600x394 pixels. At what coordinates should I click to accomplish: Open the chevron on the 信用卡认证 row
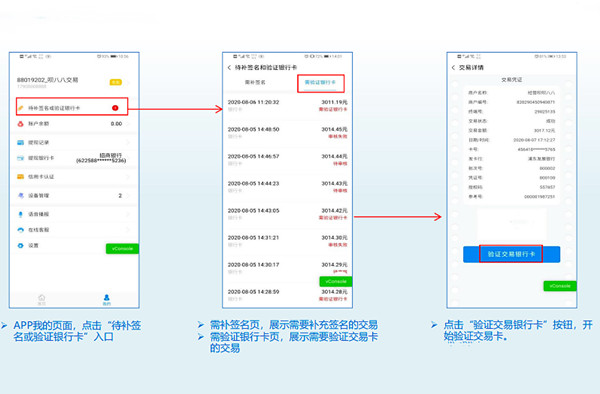tap(128, 177)
